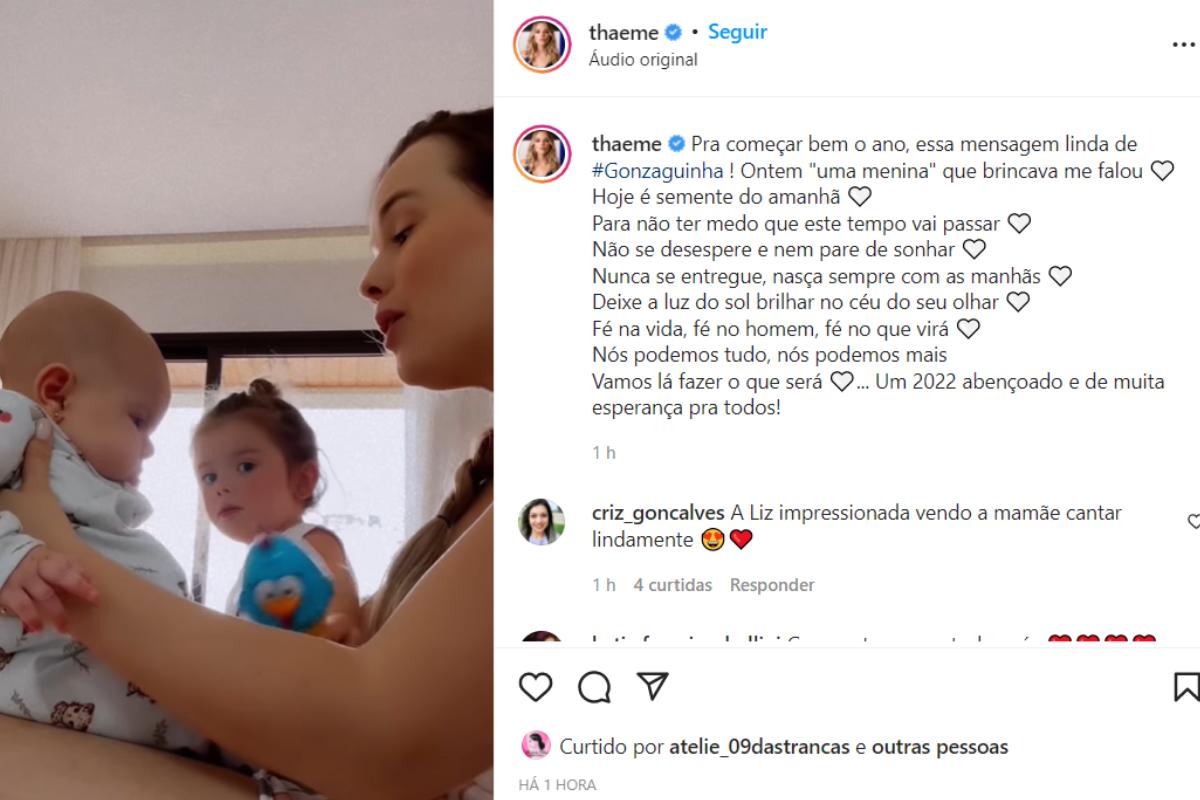1200x800 pixels.
Task: Like the post with the heart icon
Action: (536, 687)
